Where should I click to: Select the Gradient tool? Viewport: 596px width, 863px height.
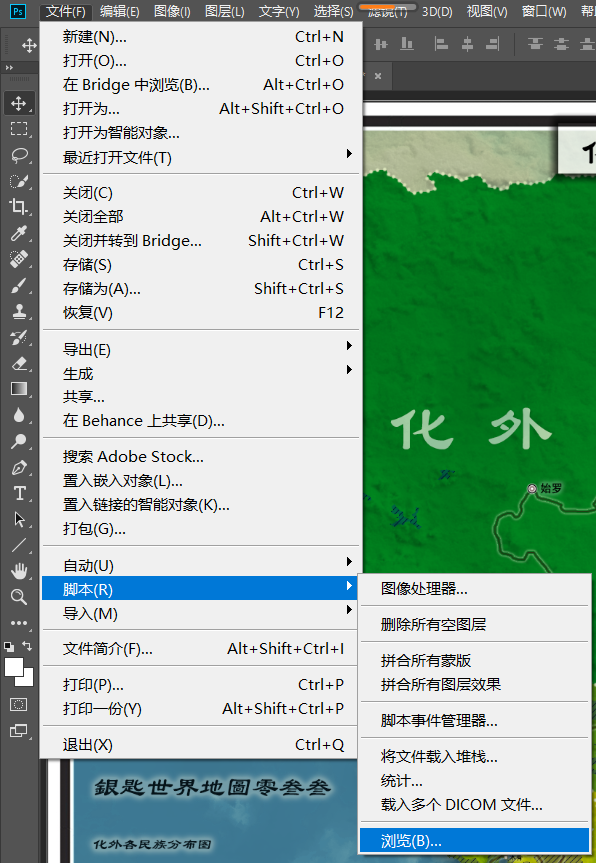pyautogui.click(x=19, y=389)
